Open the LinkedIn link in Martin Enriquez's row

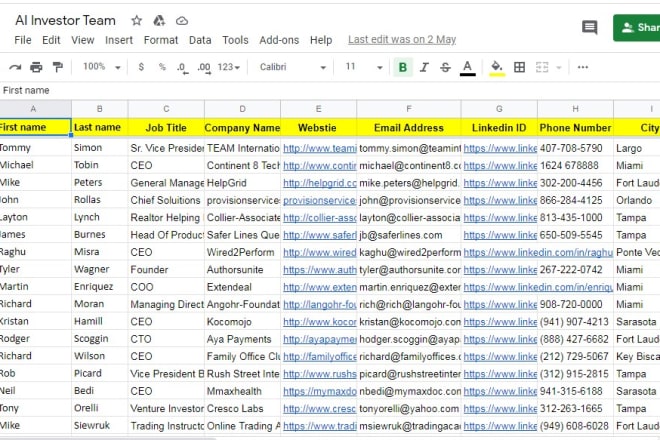(538, 287)
